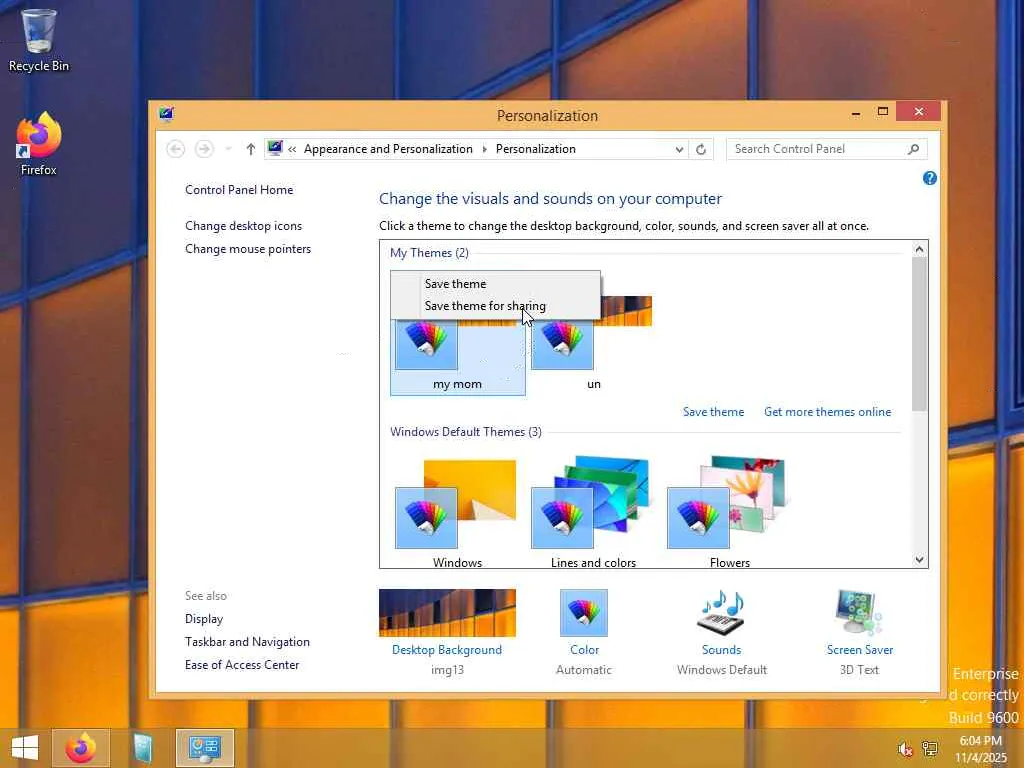The width and height of the screenshot is (1024, 768).
Task: Click the My Themes (2) group header
Action: pyautogui.click(x=429, y=253)
